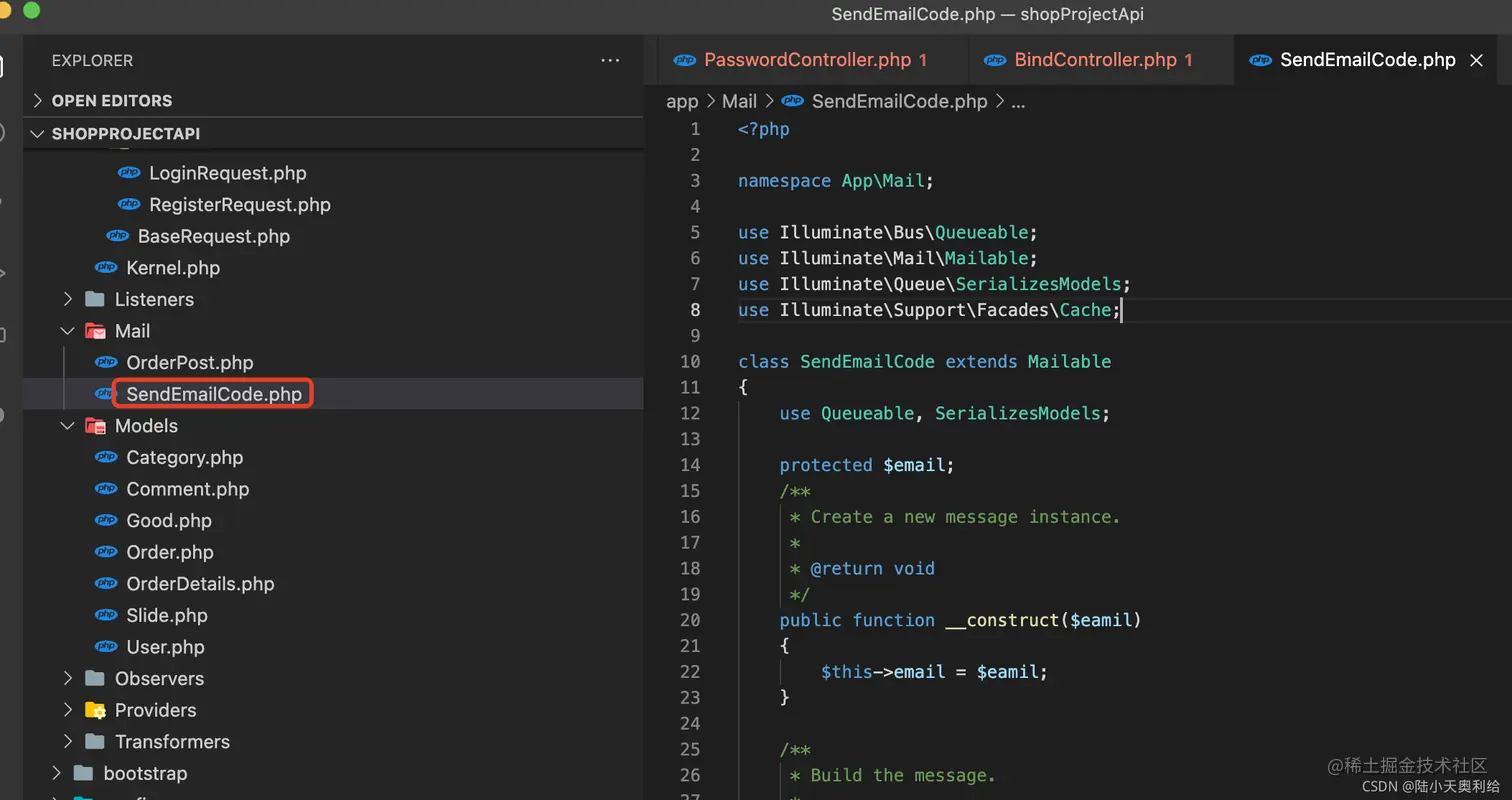
Task: Open Order.php model file
Action: pos(169,552)
